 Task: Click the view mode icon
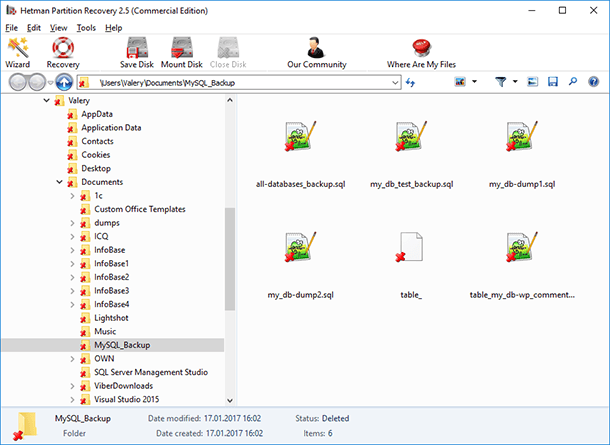pyautogui.click(x=460, y=82)
